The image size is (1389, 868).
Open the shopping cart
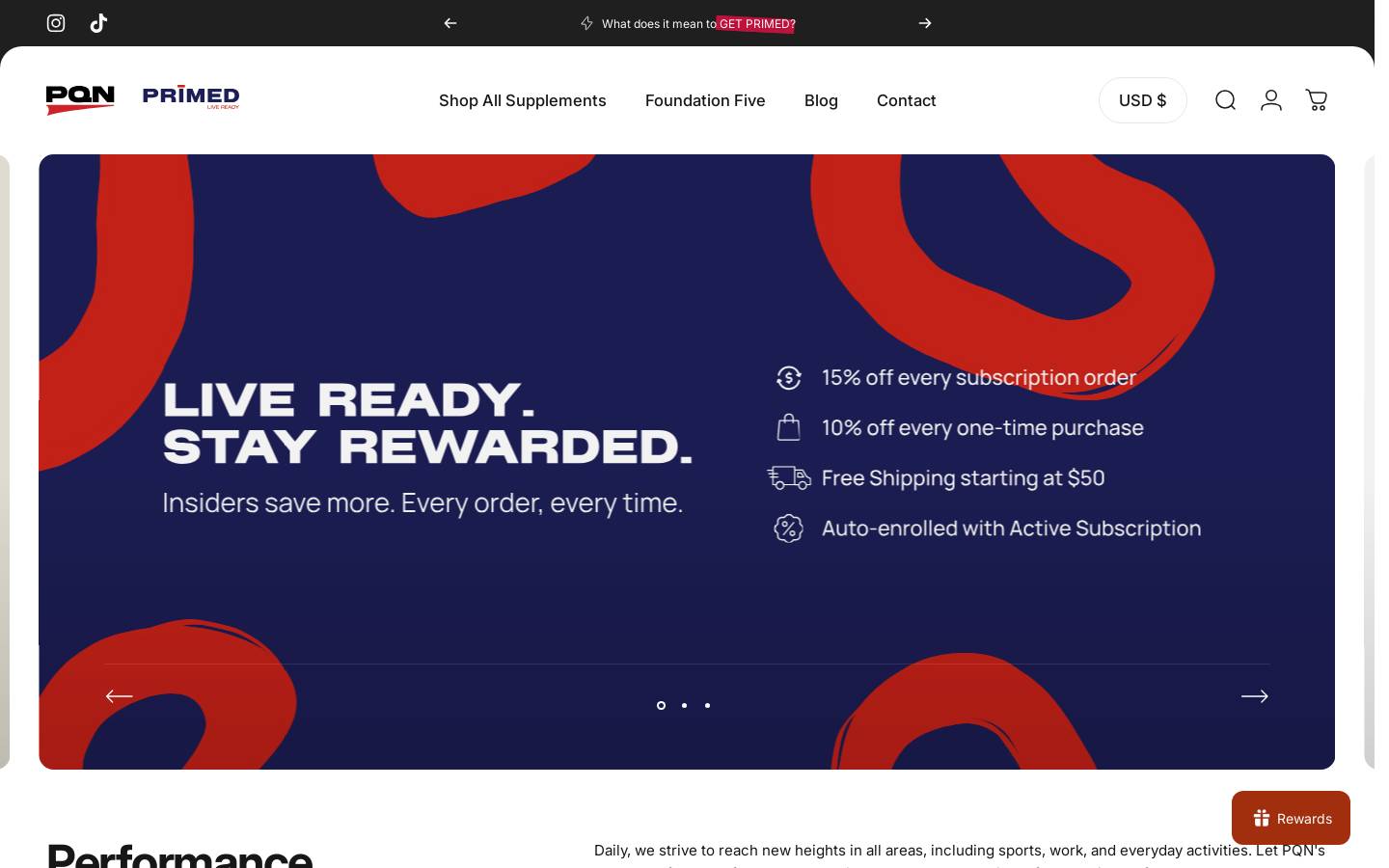1317,100
